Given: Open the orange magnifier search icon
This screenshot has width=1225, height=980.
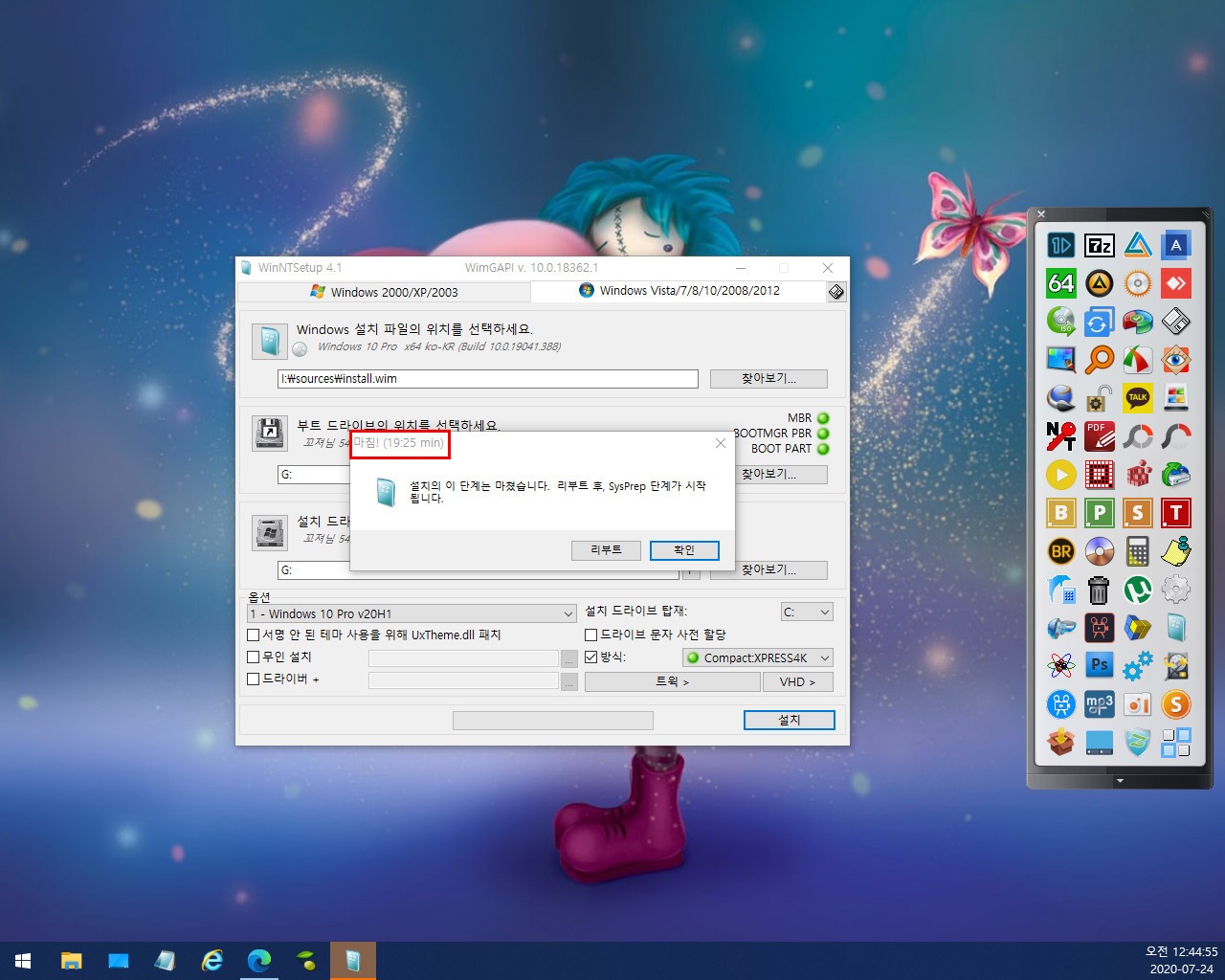Looking at the screenshot, I should click(1099, 360).
